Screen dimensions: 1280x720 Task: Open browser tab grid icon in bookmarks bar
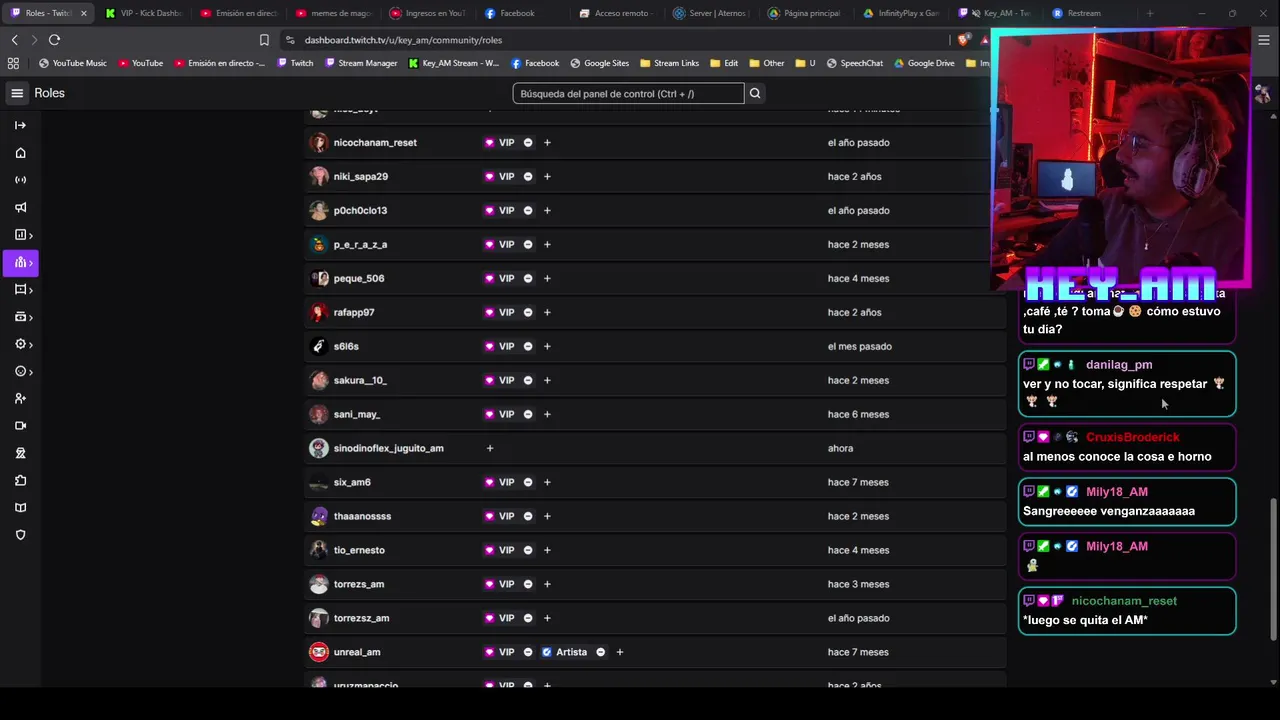click(13, 63)
